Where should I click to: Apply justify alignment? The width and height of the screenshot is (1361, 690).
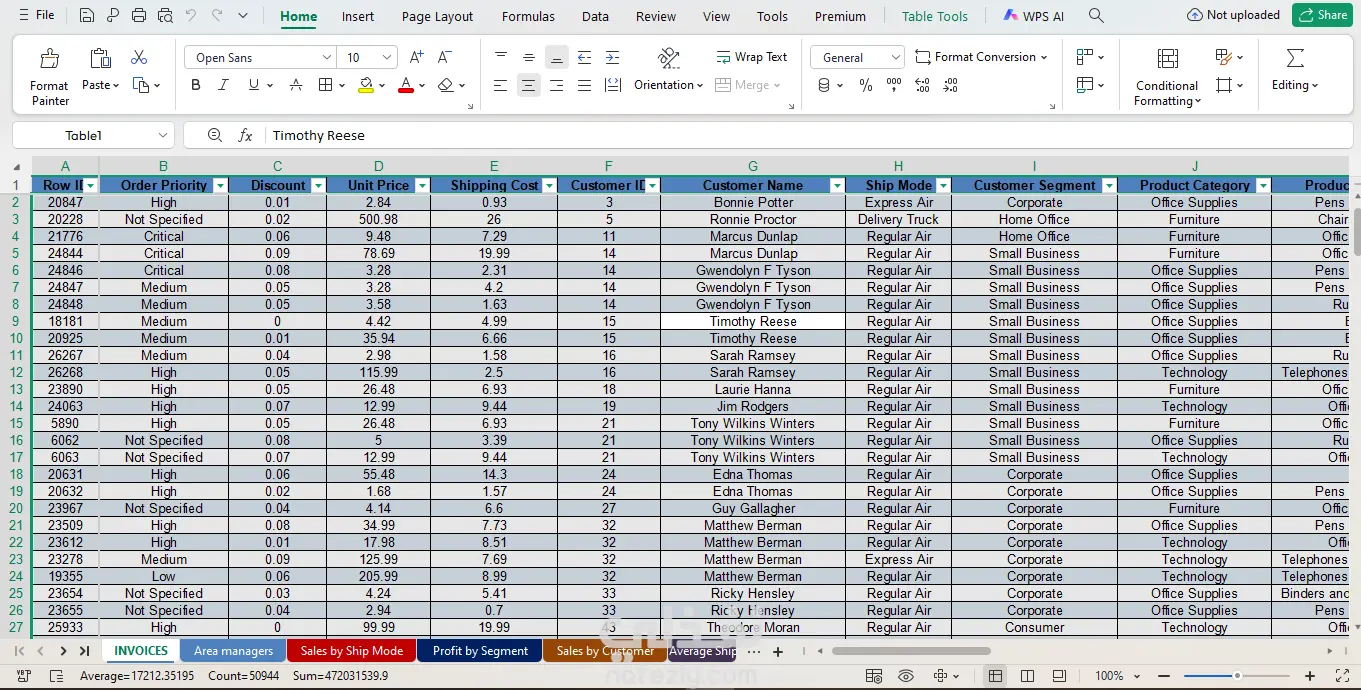pos(584,86)
